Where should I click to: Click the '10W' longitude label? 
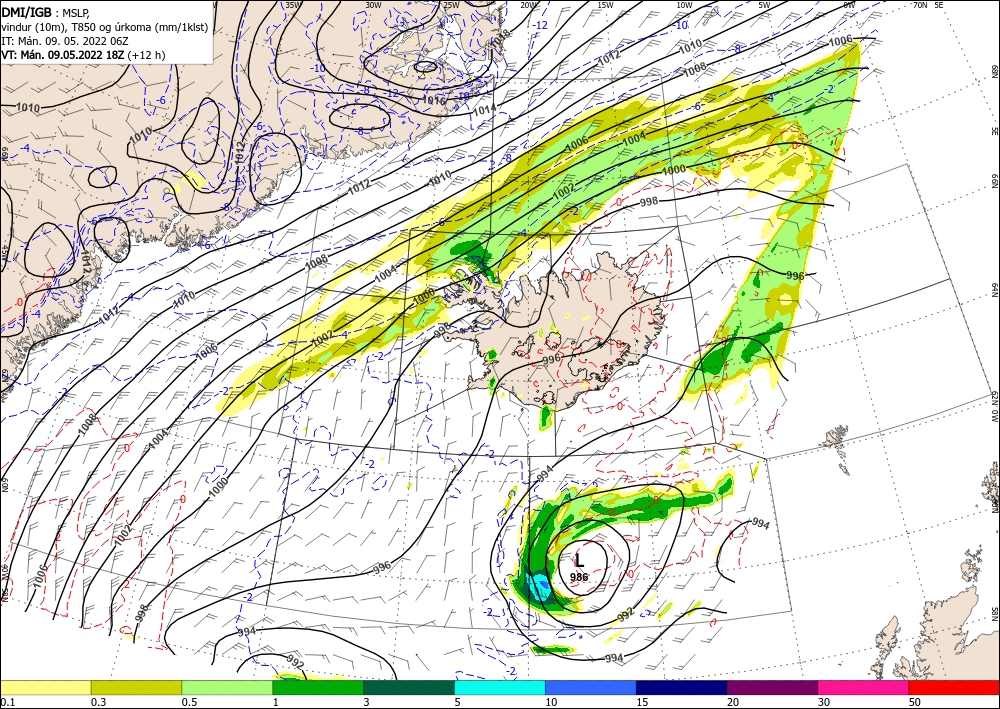[x=684, y=5]
